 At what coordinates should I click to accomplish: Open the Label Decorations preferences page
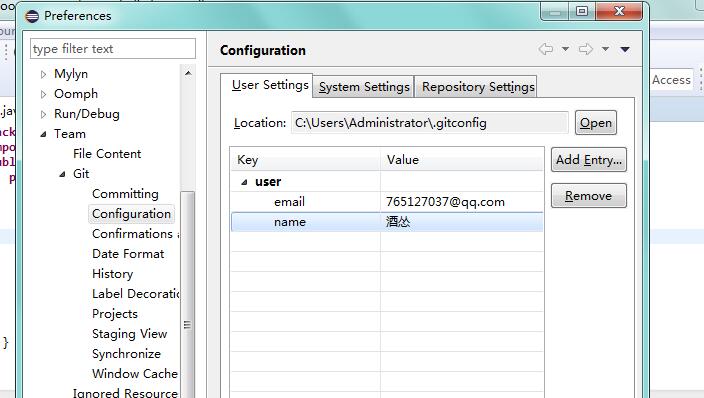pos(135,294)
